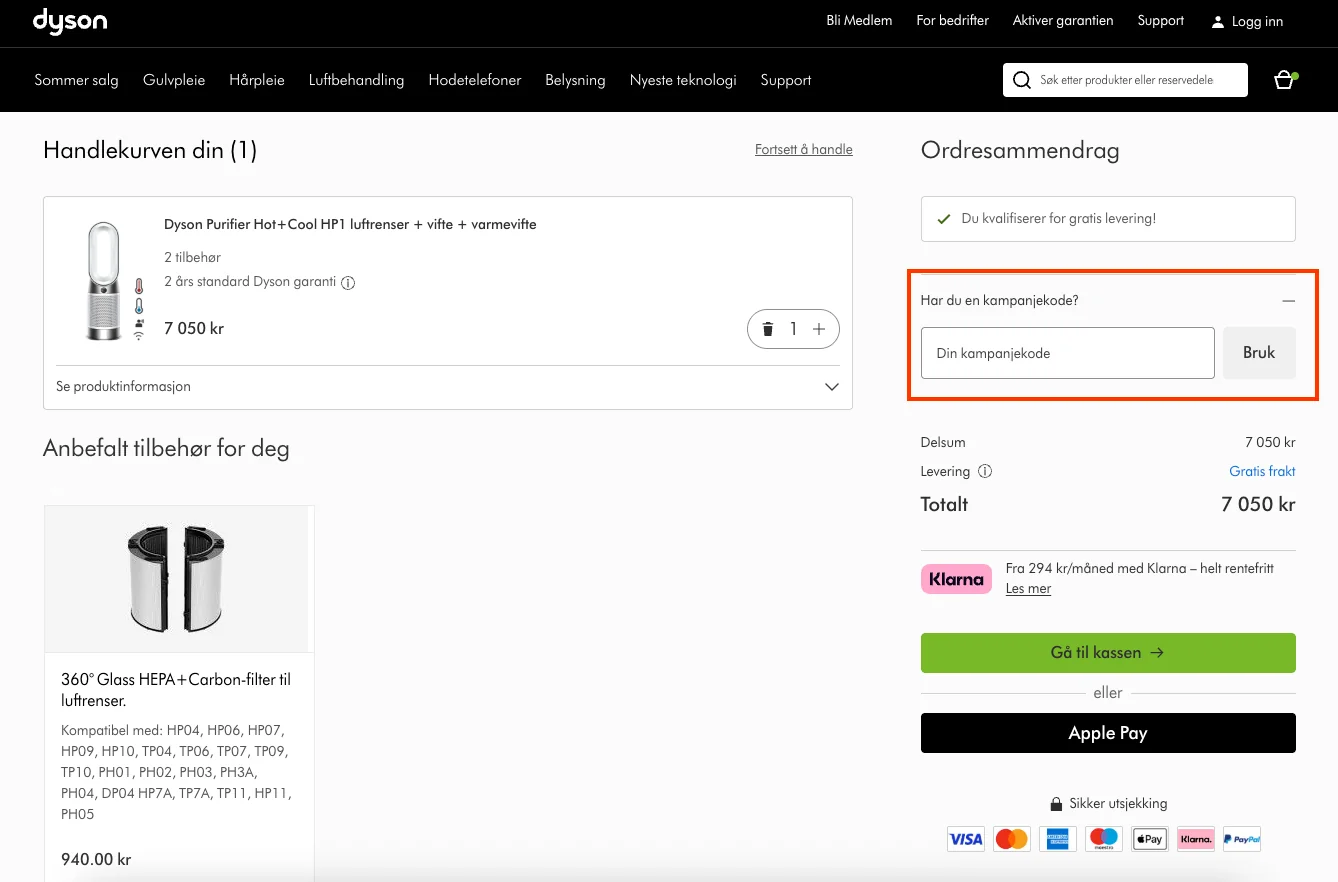Remove item with the trash icon
This screenshot has height=882, width=1338.
click(x=768, y=329)
